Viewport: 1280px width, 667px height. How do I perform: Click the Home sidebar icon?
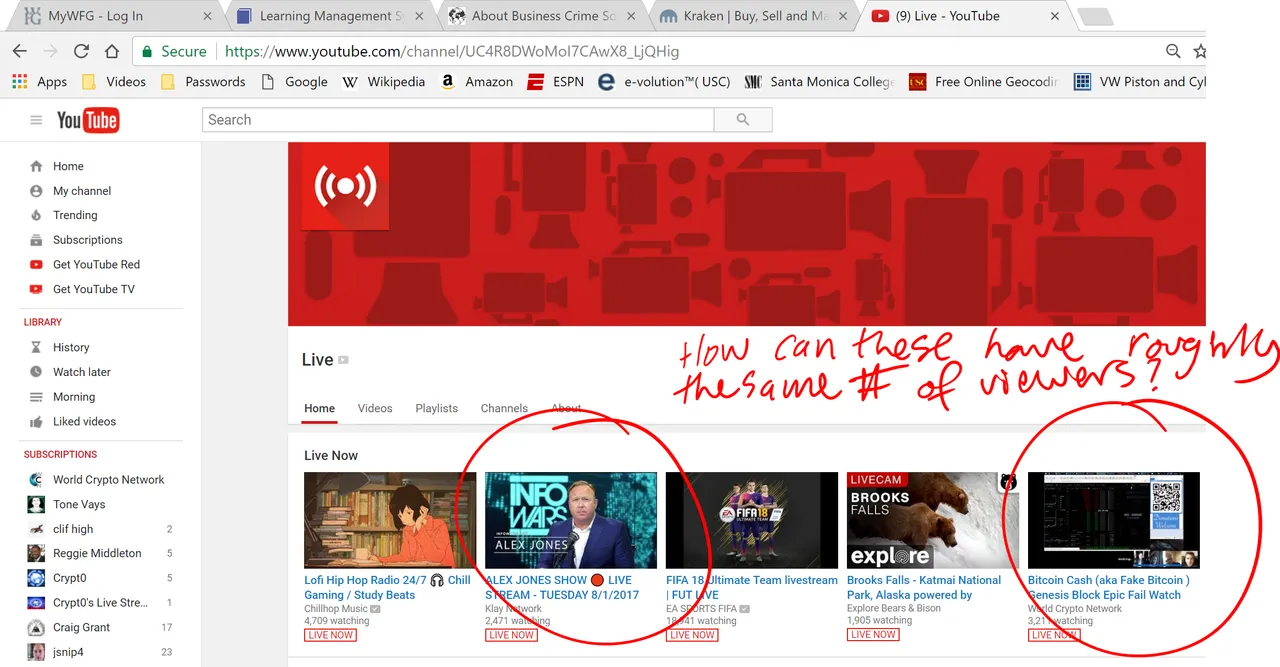(36, 166)
